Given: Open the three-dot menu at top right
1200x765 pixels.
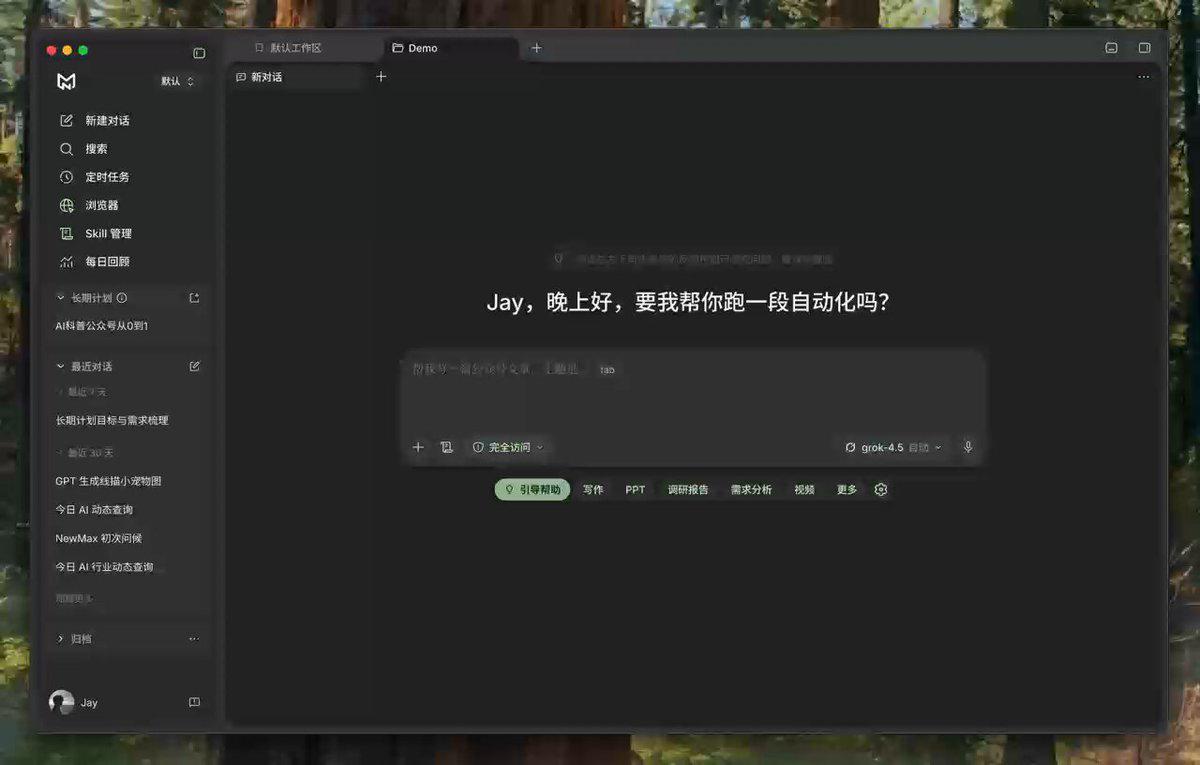Looking at the screenshot, I should click(x=1144, y=77).
